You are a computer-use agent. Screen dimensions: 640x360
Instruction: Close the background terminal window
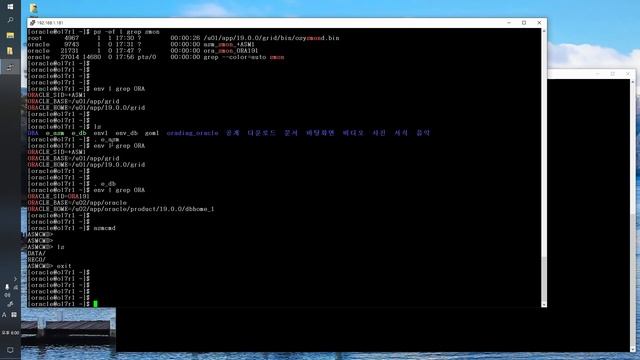(x=628, y=74)
